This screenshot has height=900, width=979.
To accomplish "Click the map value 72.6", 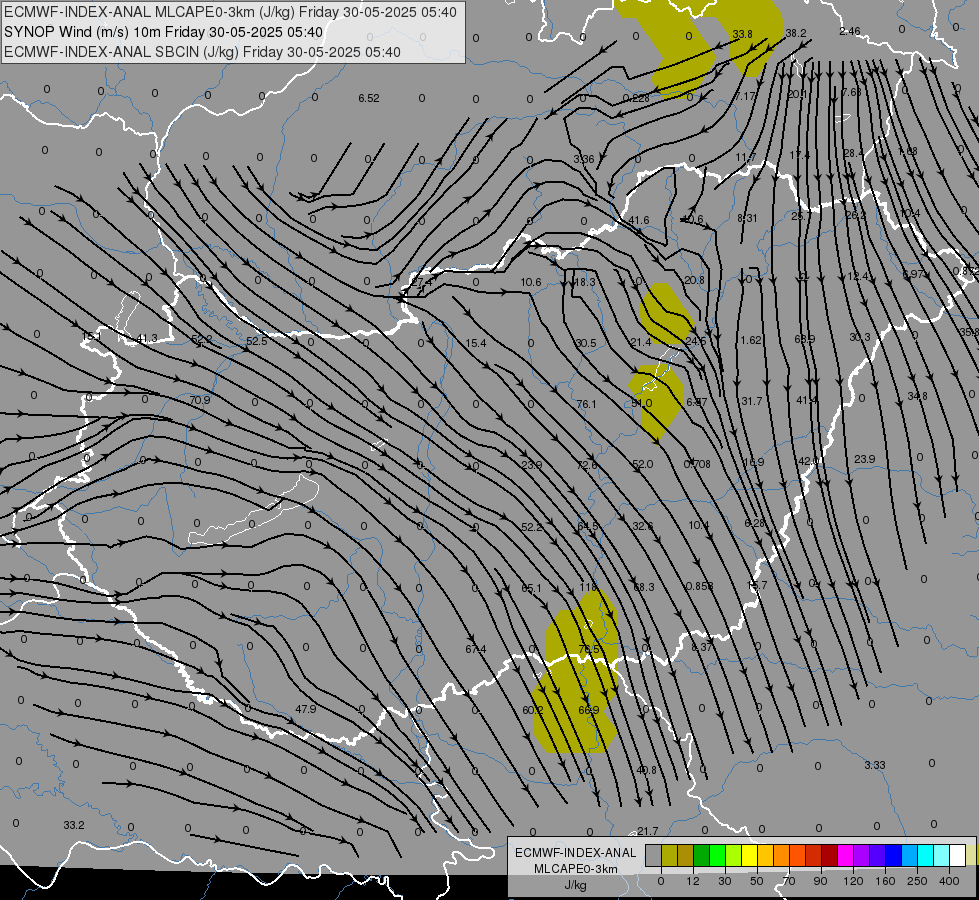I will click(x=587, y=465).
